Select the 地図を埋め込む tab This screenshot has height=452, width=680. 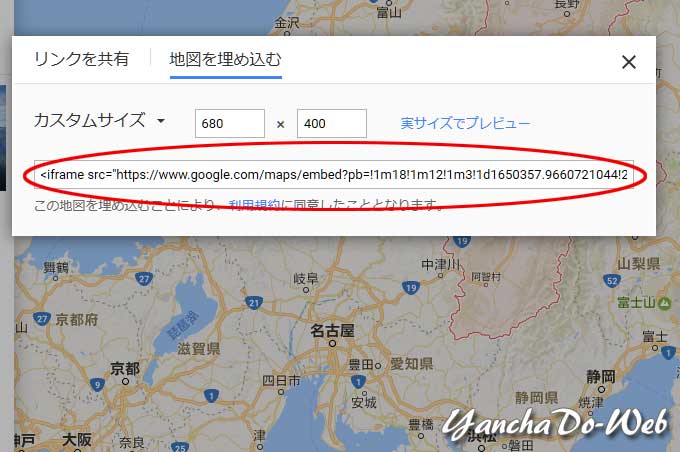point(225,59)
